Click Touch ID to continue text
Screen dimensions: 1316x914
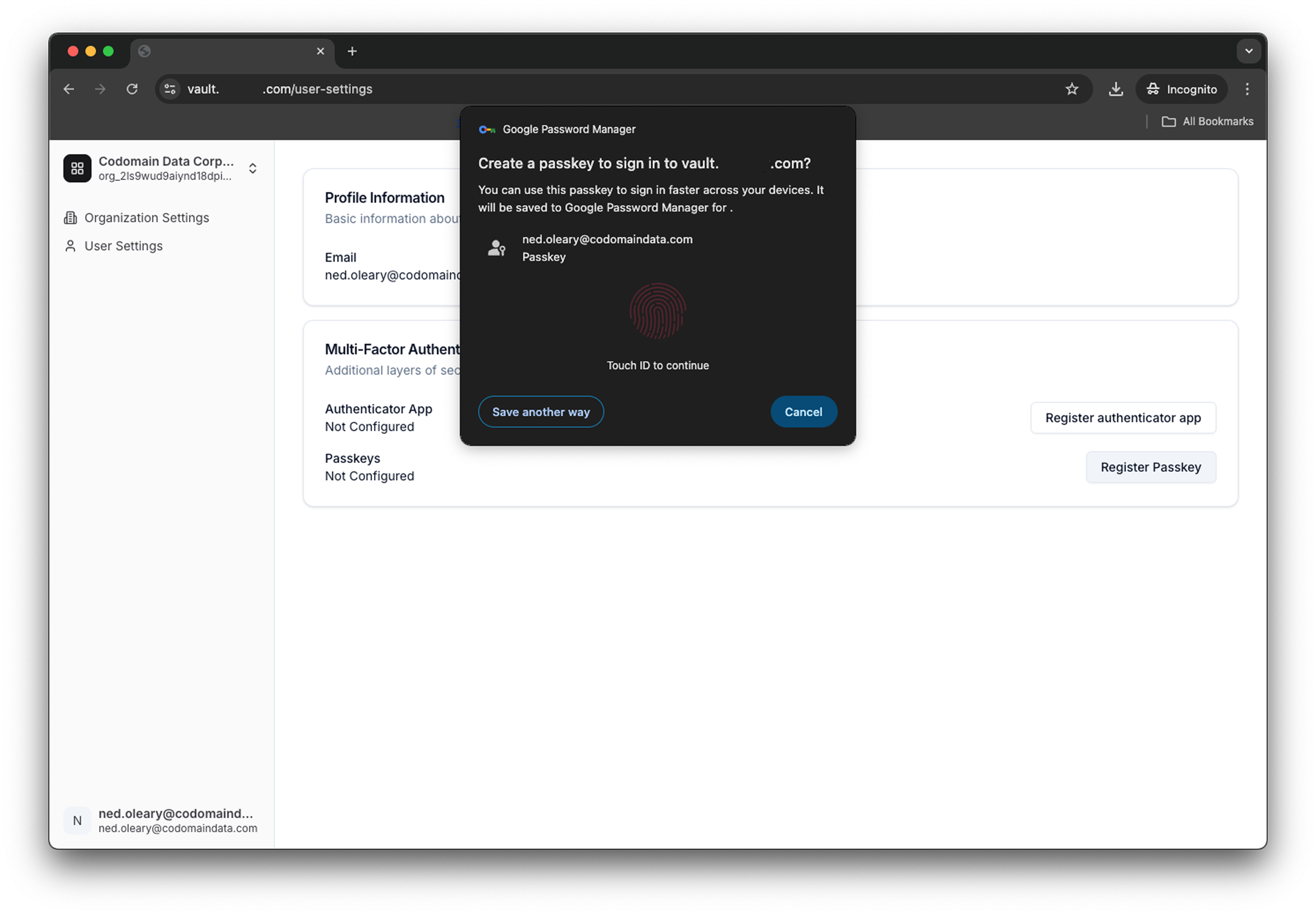click(x=658, y=365)
